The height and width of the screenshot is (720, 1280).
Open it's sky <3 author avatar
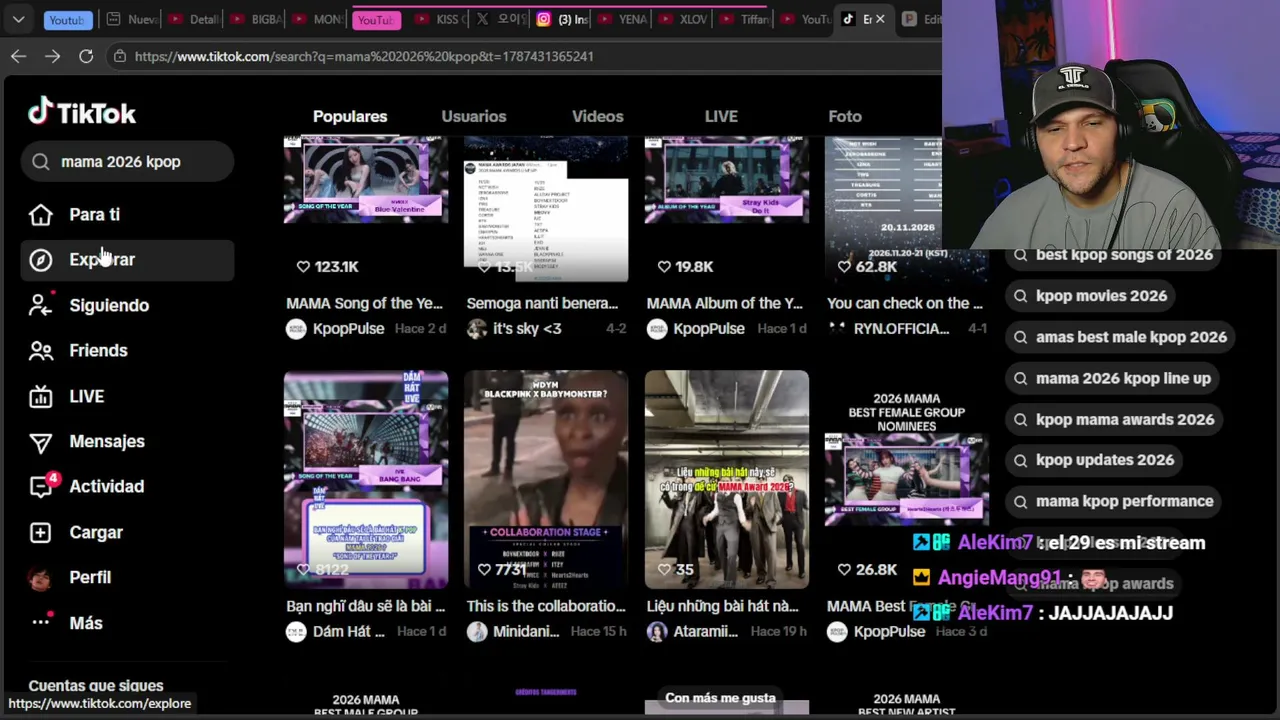[x=476, y=329]
